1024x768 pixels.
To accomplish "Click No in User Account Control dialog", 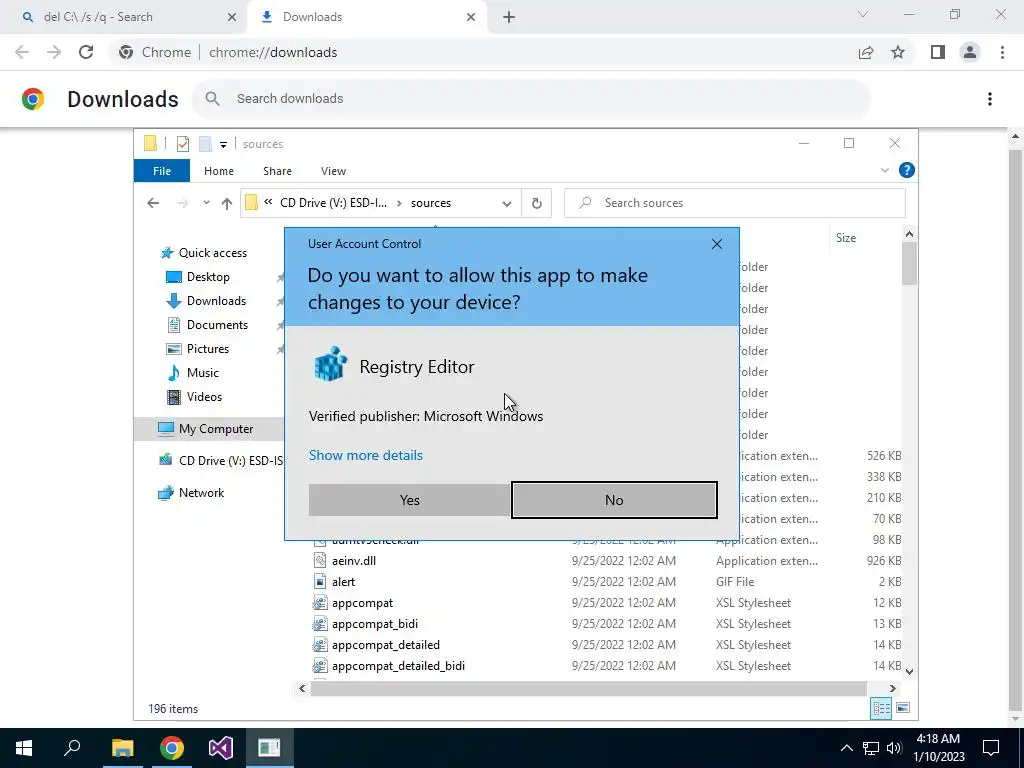I will point(614,500).
